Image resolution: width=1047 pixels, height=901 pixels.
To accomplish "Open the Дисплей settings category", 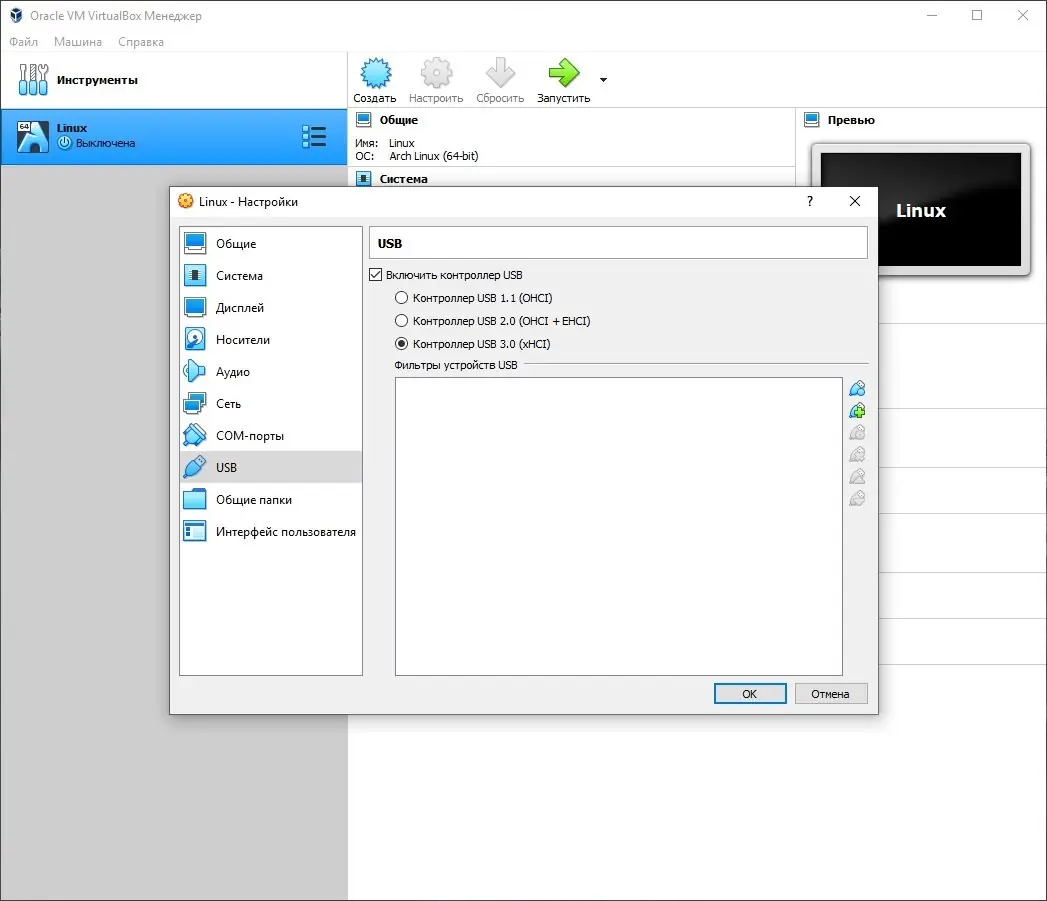I will (271, 308).
